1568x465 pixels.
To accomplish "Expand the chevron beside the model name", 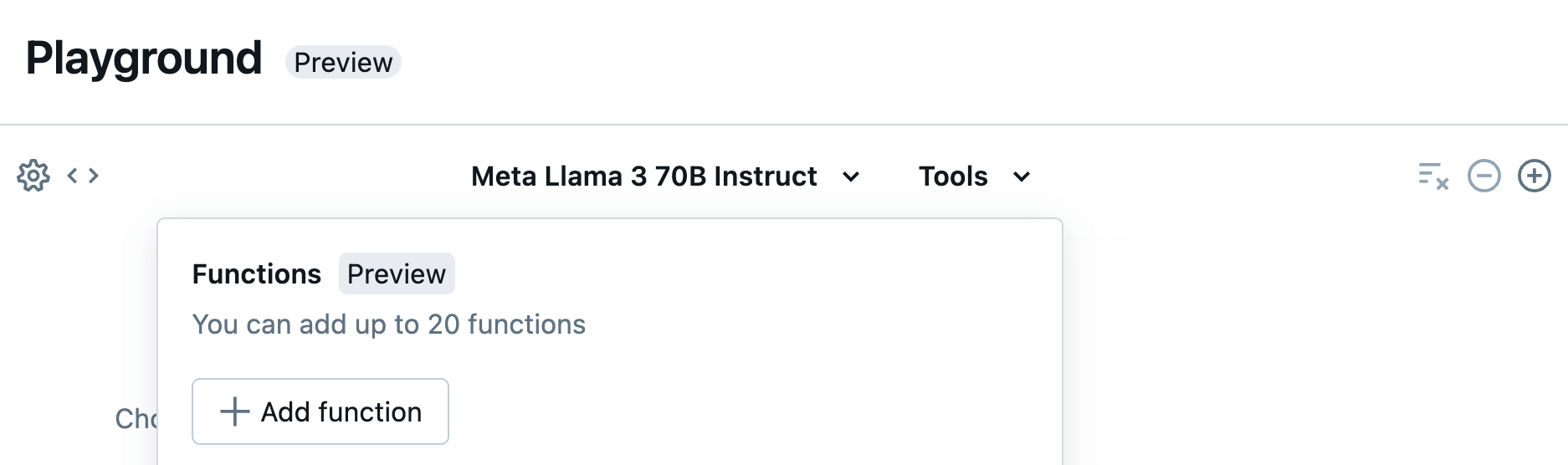I will (x=851, y=176).
